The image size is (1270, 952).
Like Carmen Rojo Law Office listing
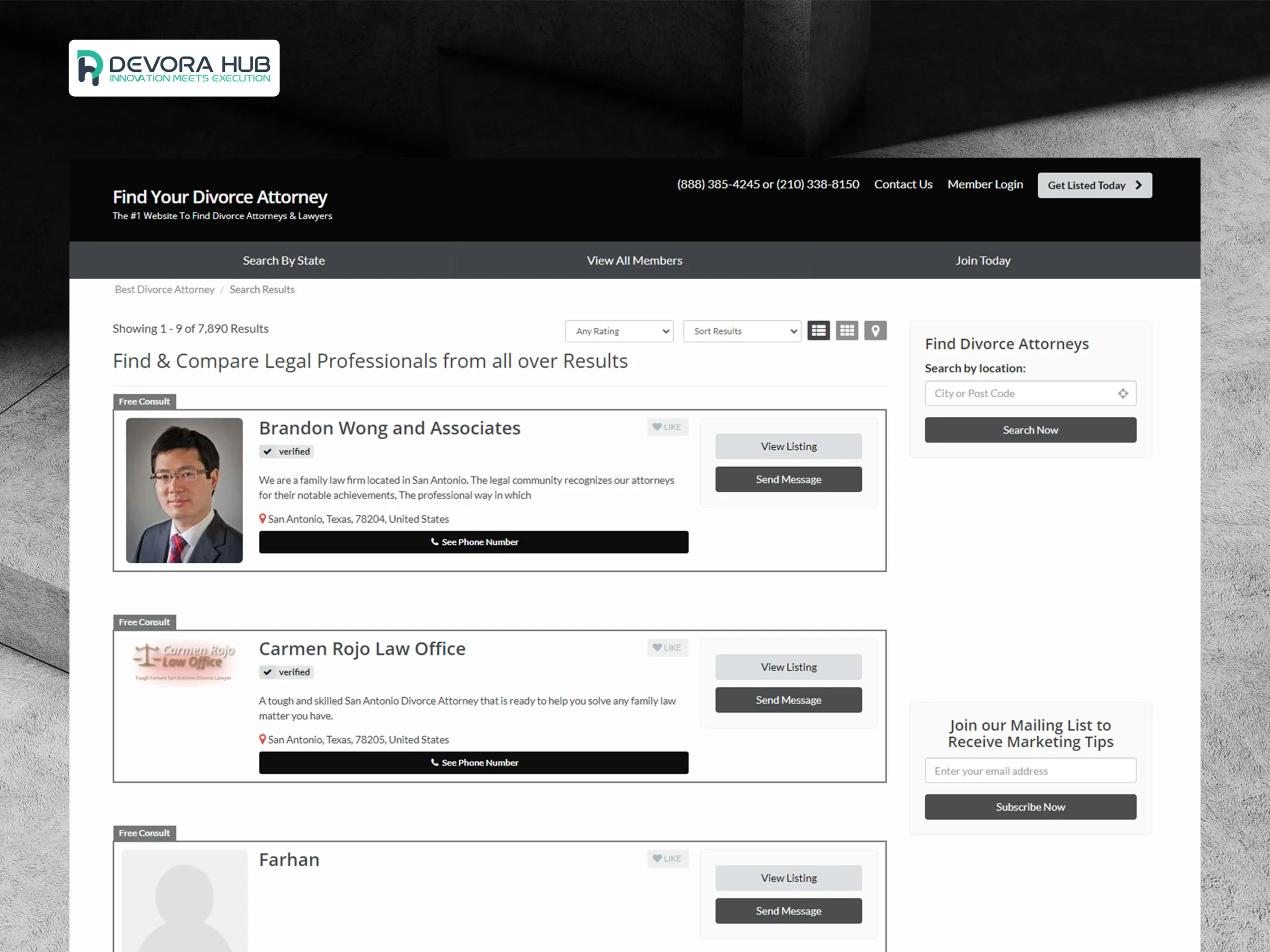[667, 647]
